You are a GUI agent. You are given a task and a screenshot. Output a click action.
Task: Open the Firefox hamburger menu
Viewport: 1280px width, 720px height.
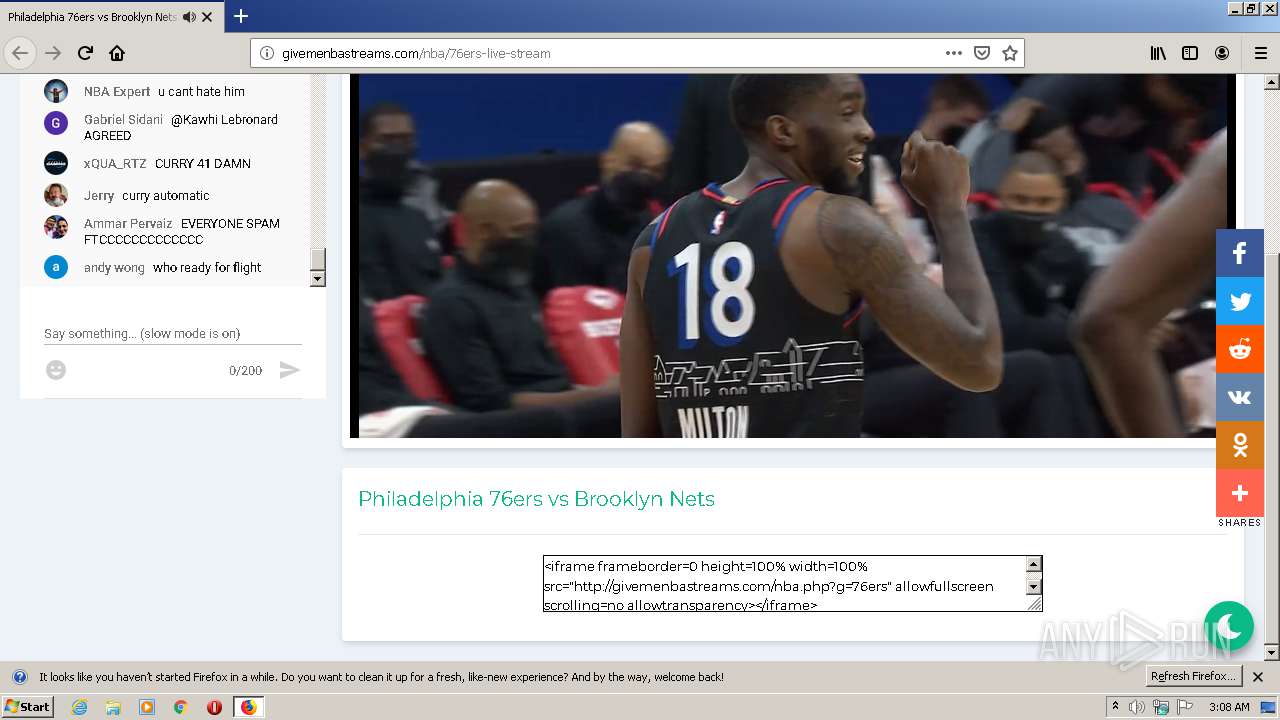[1260, 53]
